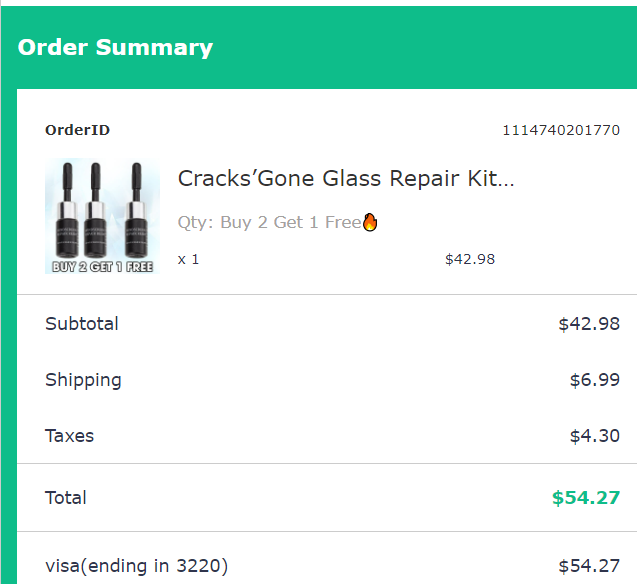Click the Order Summary header
The image size is (637, 584).
tap(115, 47)
